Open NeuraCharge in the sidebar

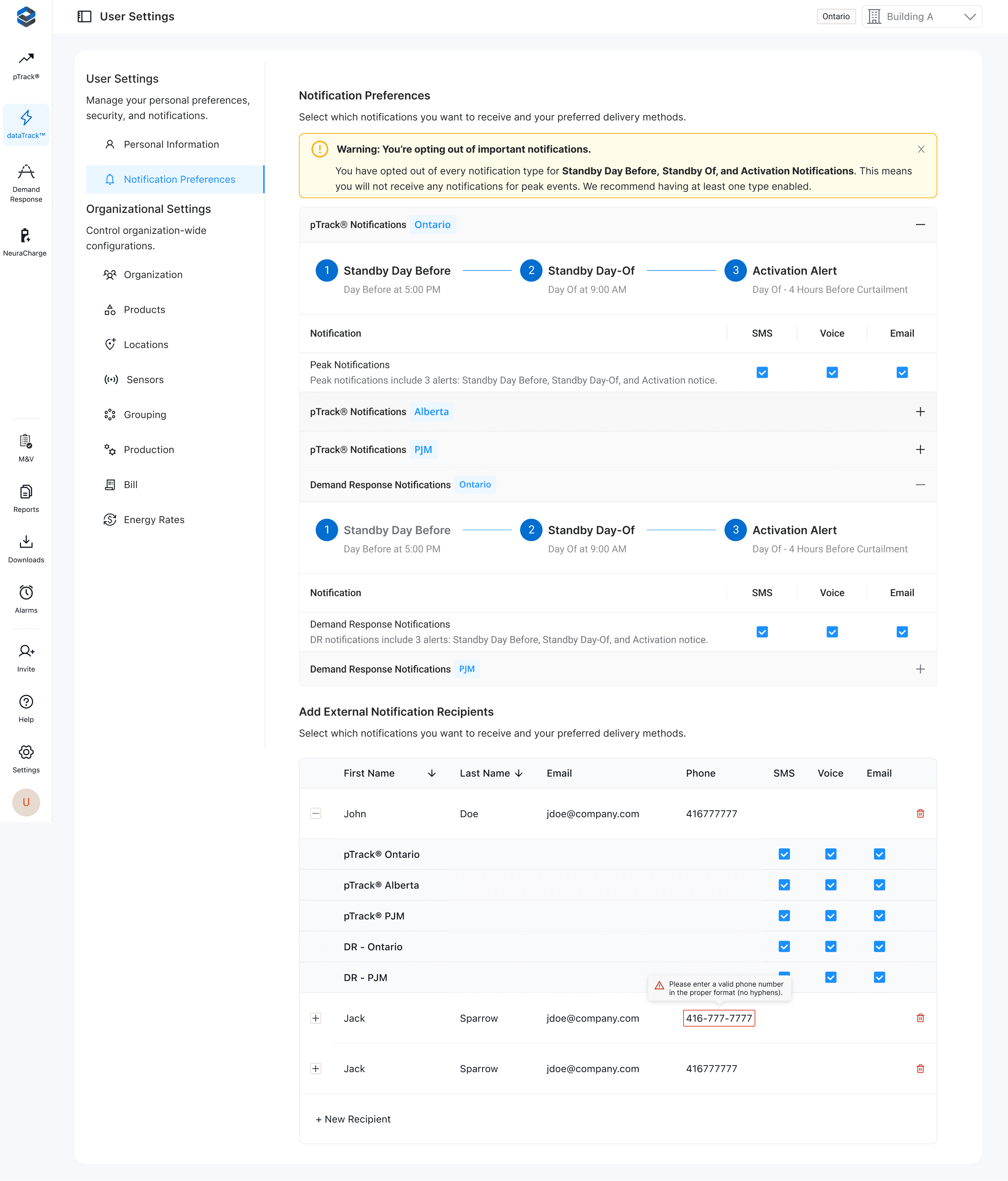(25, 242)
